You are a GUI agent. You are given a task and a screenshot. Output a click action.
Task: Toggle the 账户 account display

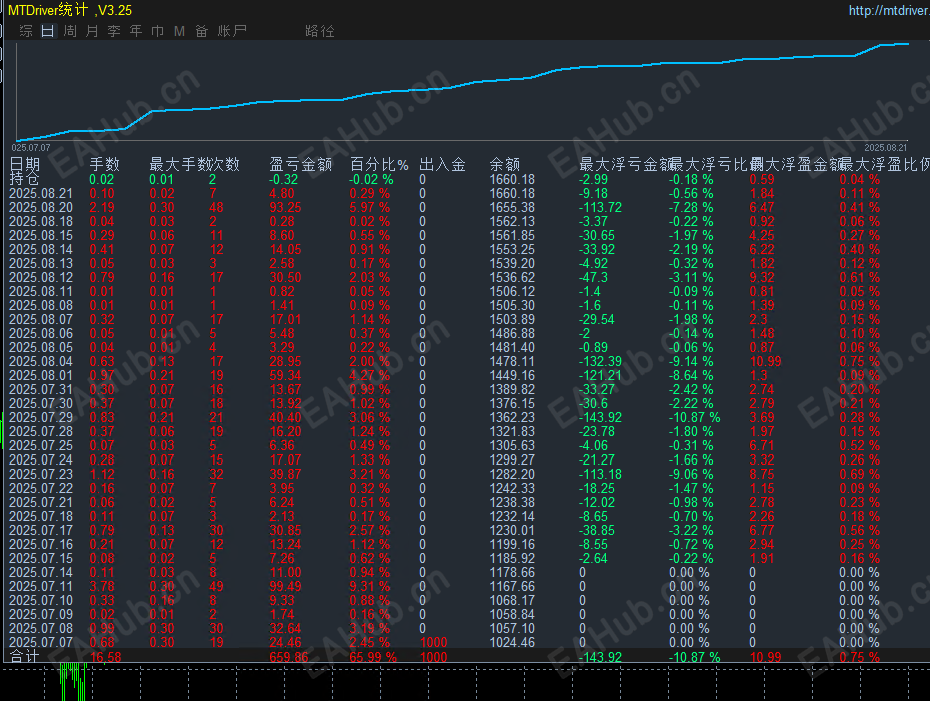[232, 31]
